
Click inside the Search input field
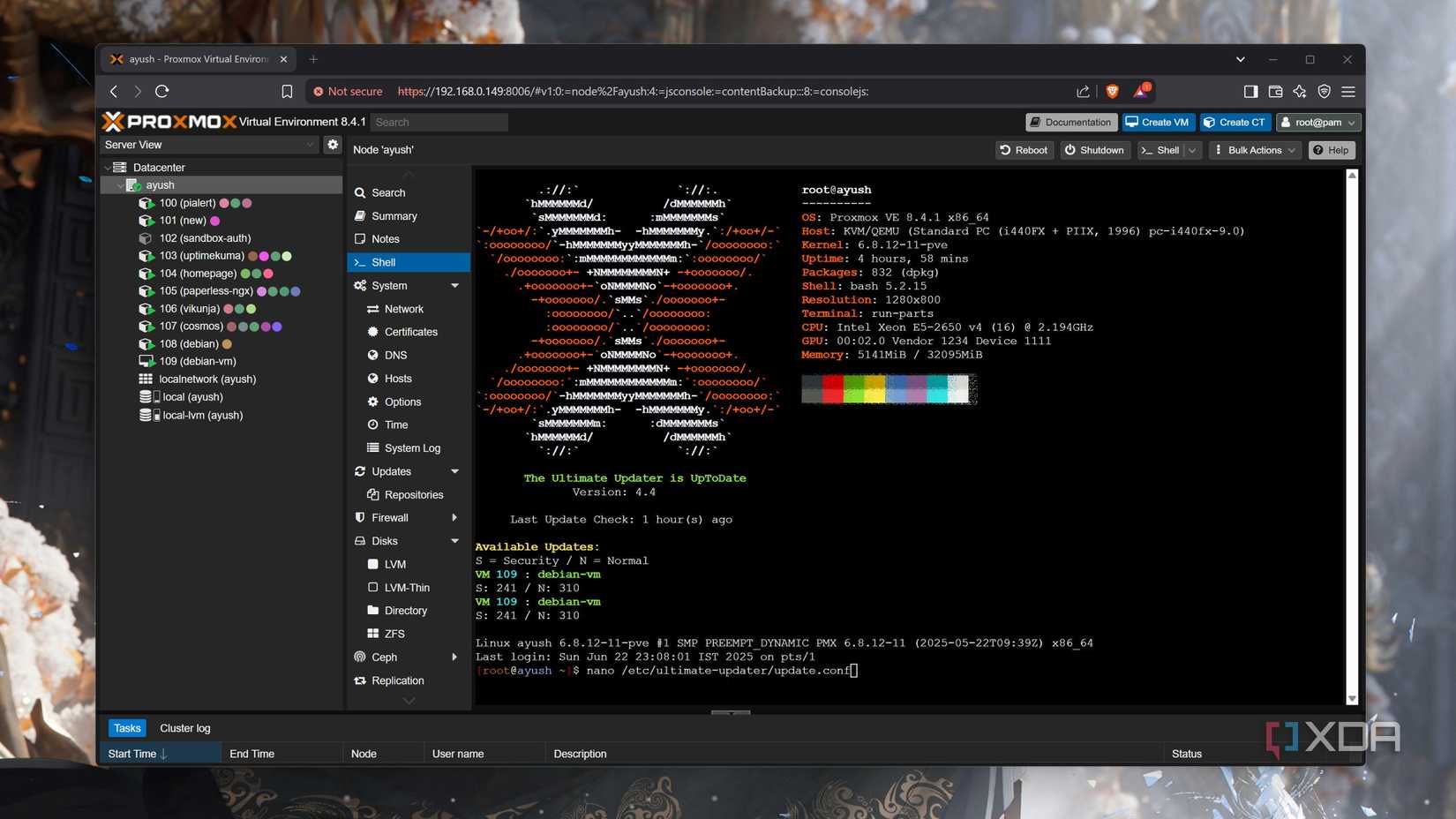[x=439, y=122]
